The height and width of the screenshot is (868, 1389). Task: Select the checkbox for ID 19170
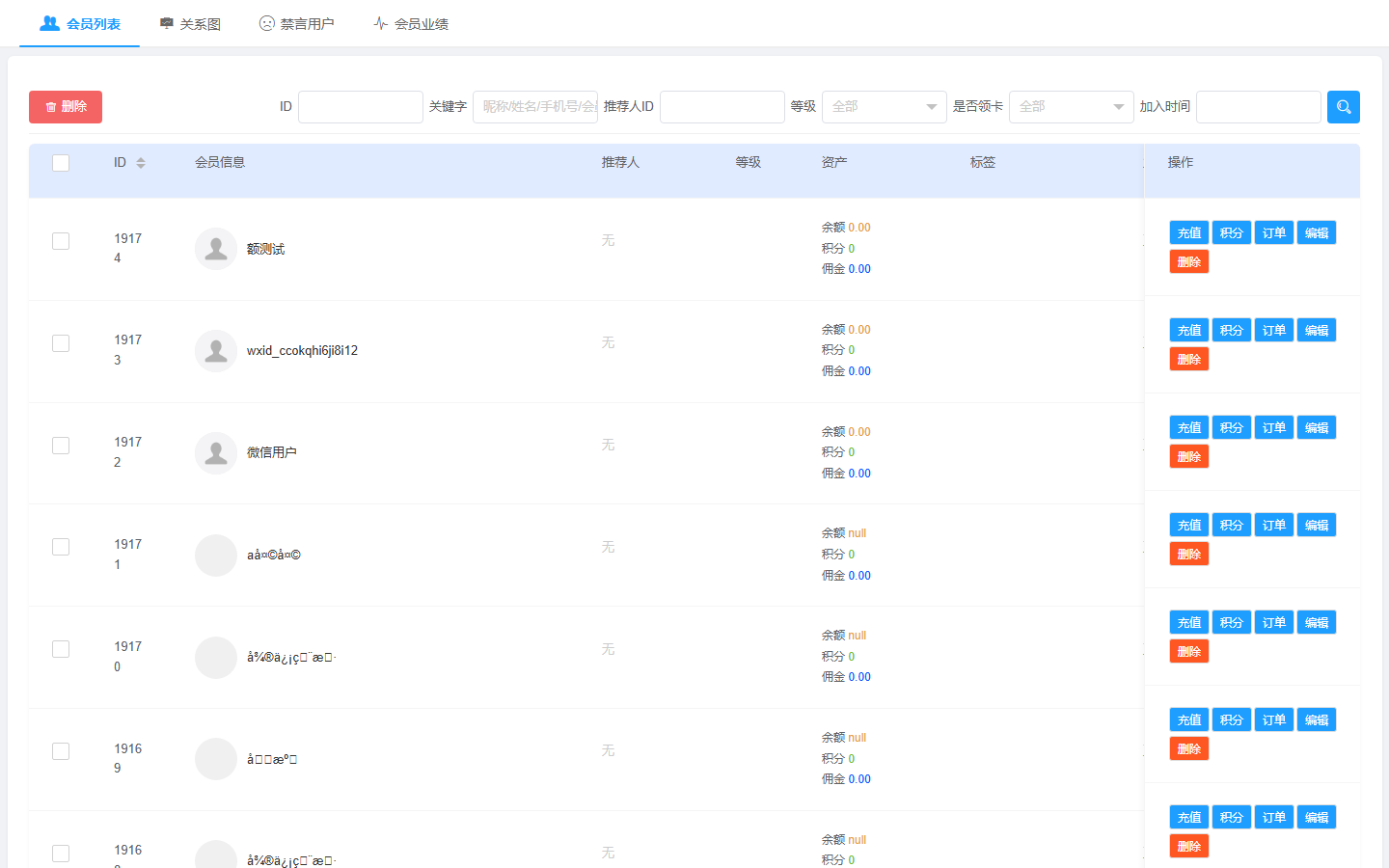[61, 649]
